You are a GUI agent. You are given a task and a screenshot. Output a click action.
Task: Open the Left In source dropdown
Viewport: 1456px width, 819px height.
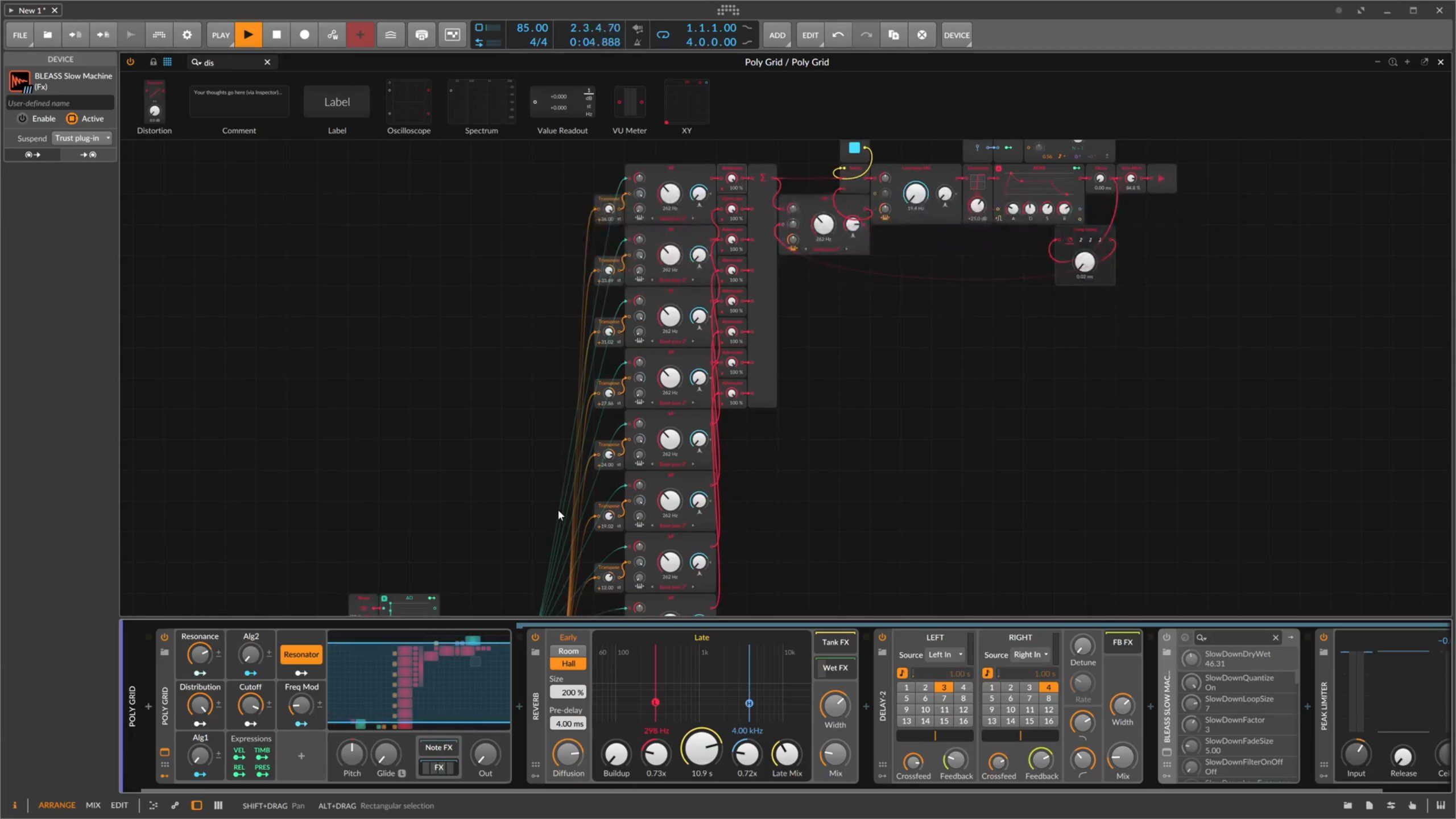click(x=945, y=655)
